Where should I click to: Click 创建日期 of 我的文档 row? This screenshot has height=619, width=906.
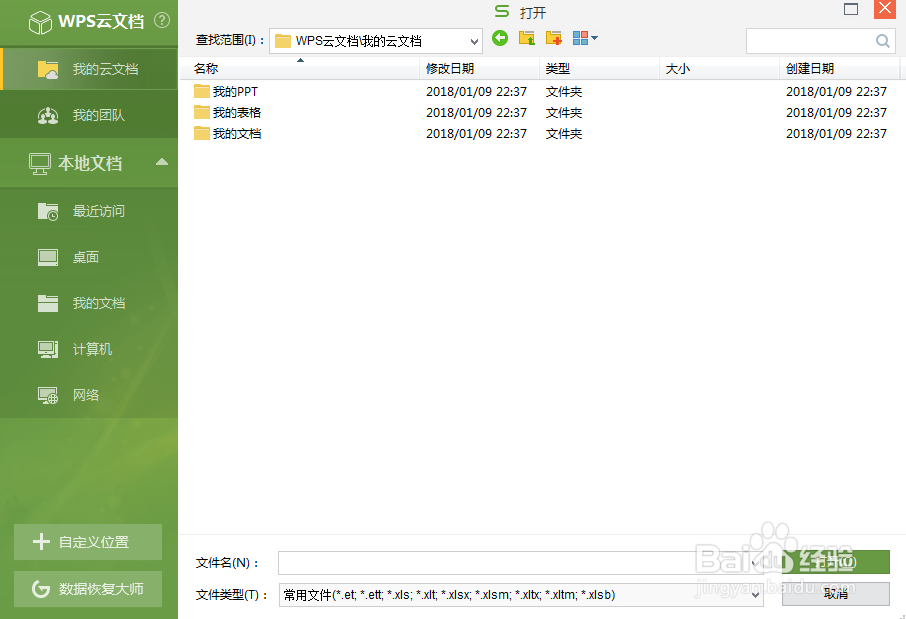(836, 134)
